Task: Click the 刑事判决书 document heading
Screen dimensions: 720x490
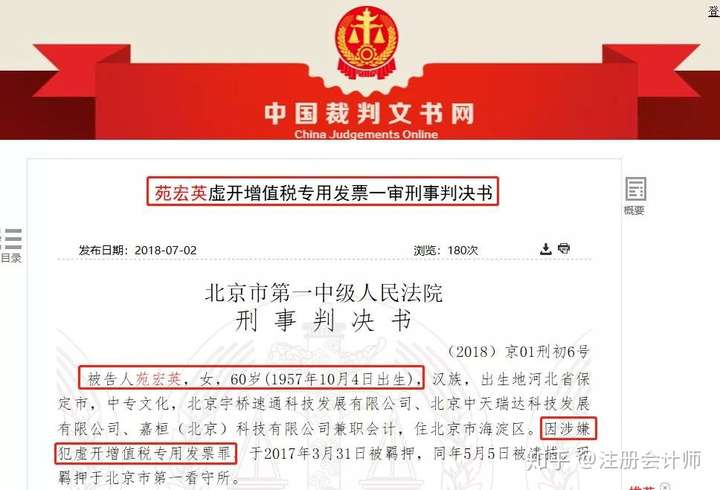Action: (324, 320)
